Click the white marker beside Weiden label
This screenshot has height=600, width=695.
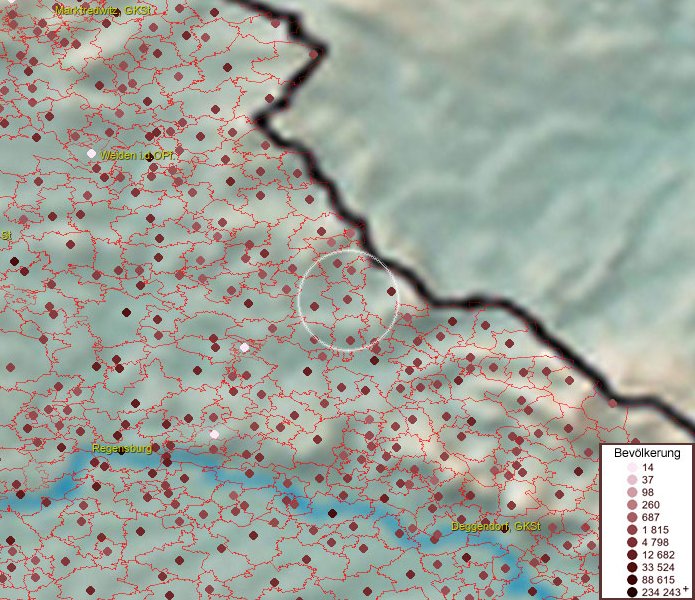tap(92, 154)
